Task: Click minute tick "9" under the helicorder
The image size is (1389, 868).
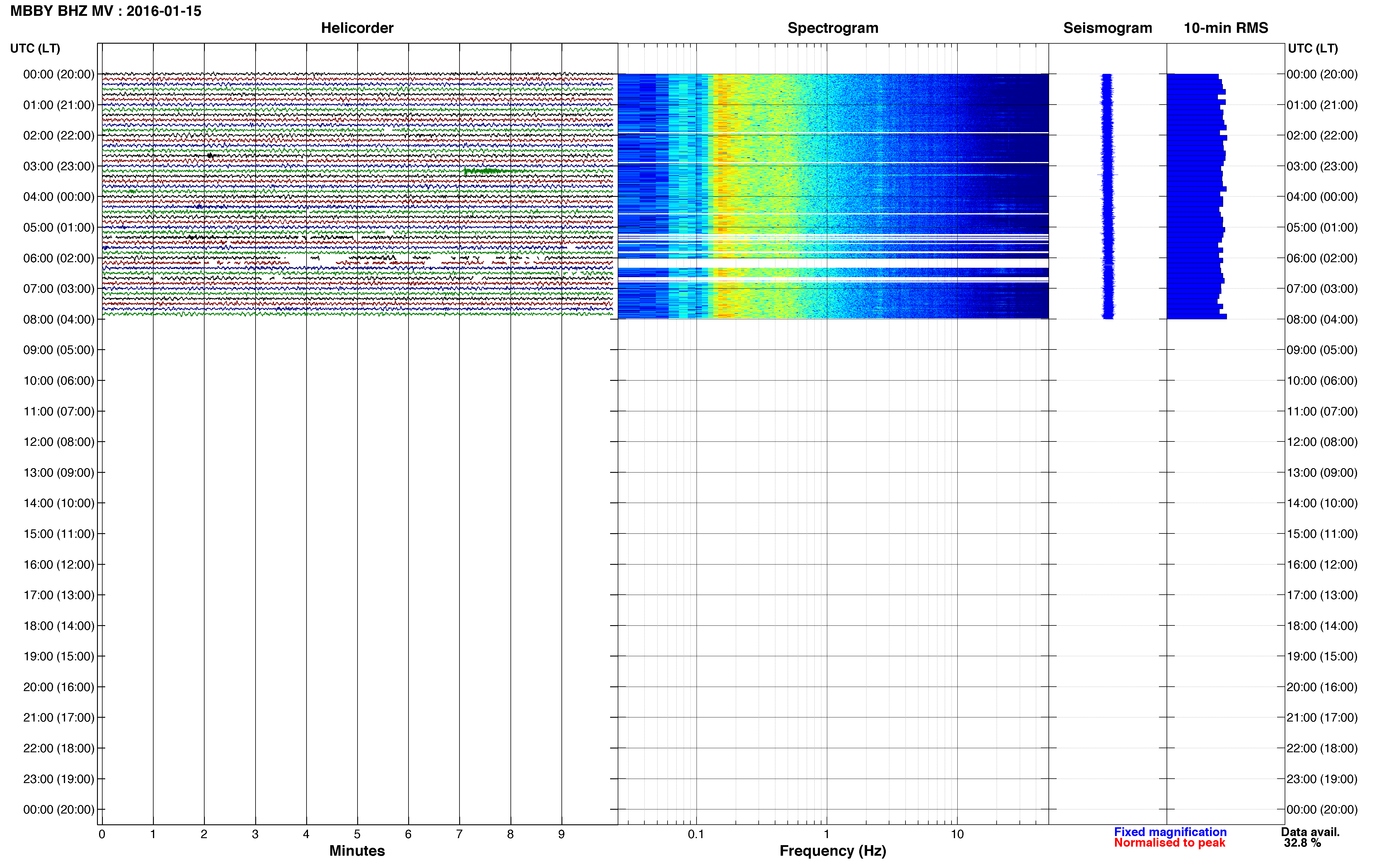Action: (x=561, y=834)
